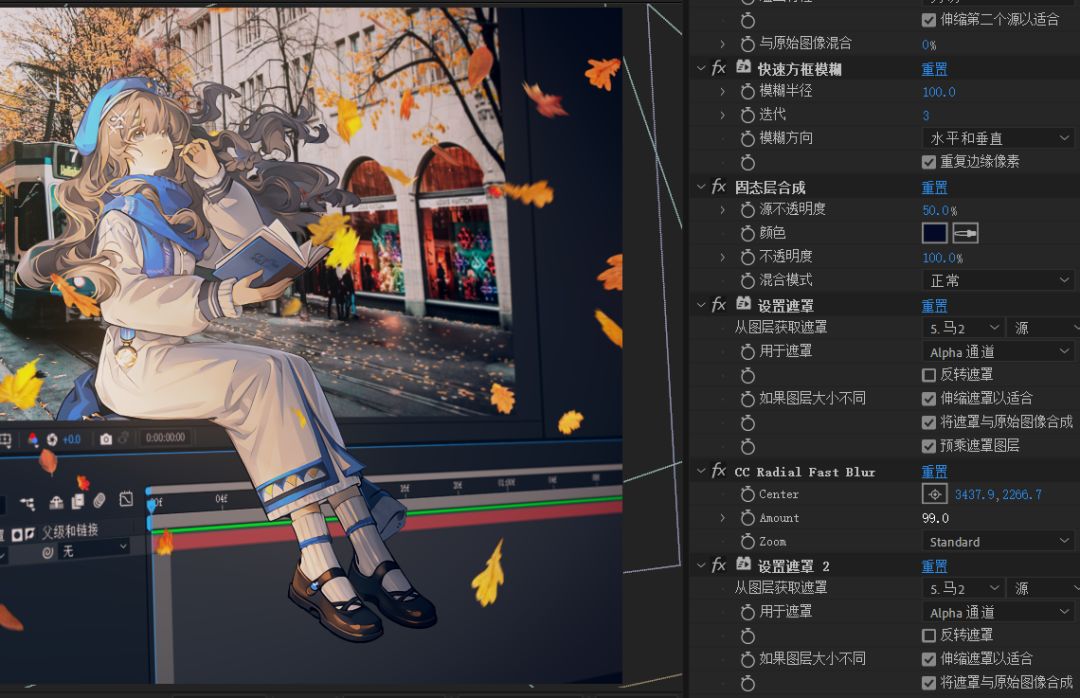Click 重置 link for 固态层合成
The width and height of the screenshot is (1080, 698).
[934, 188]
